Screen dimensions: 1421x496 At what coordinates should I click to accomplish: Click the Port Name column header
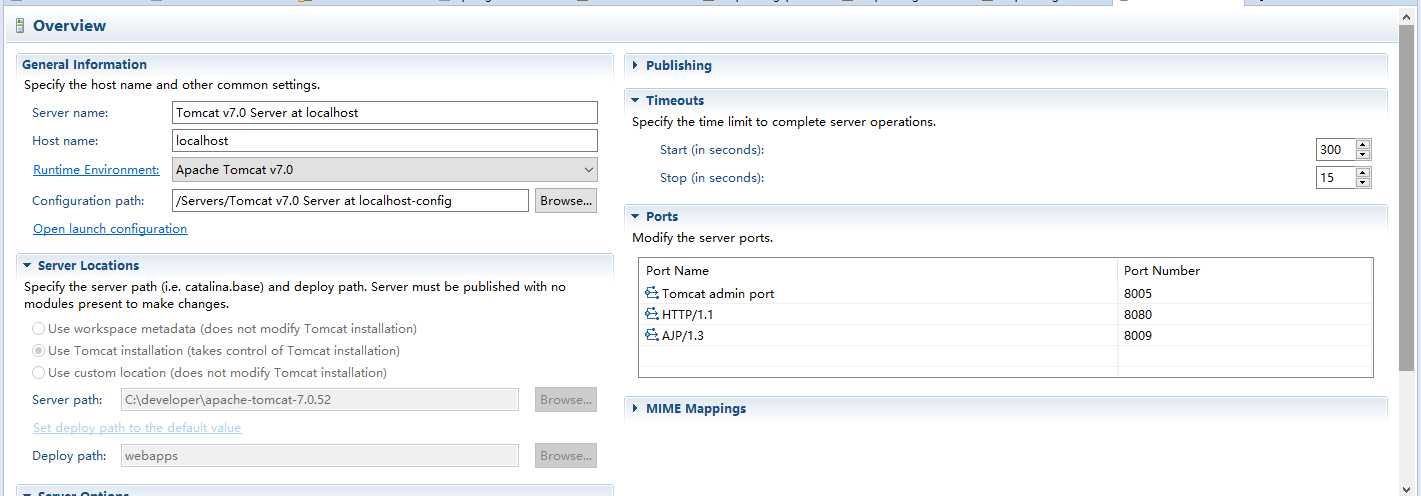tap(878, 271)
